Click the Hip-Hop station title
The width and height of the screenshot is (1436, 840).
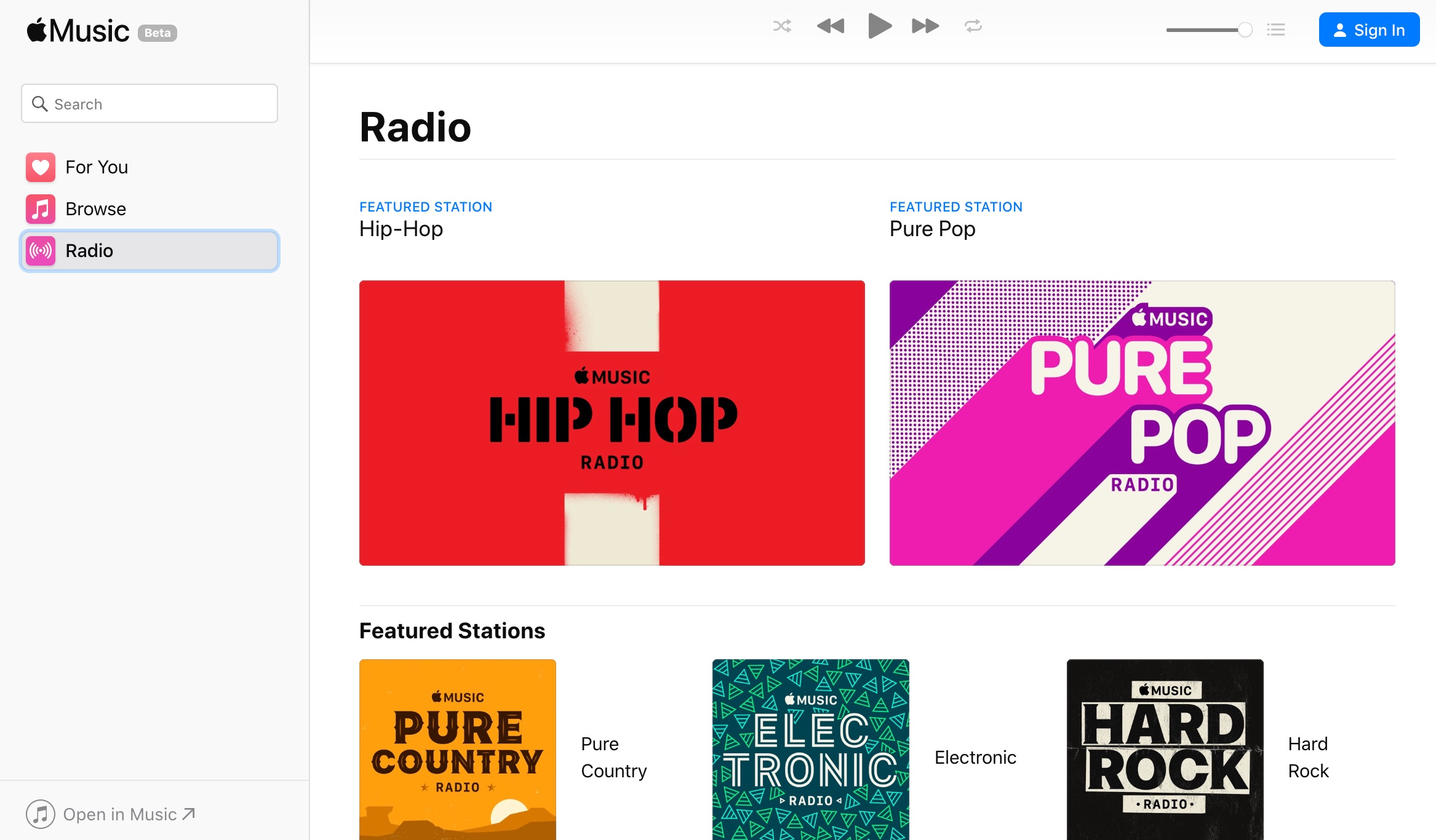(x=401, y=229)
